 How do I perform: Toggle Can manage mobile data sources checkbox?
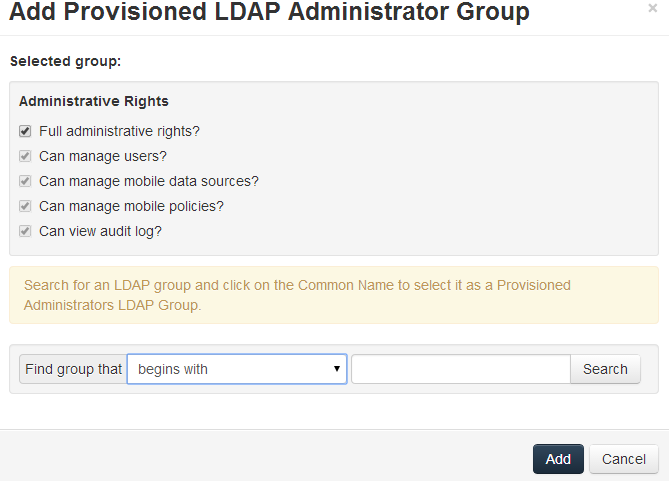tap(25, 181)
